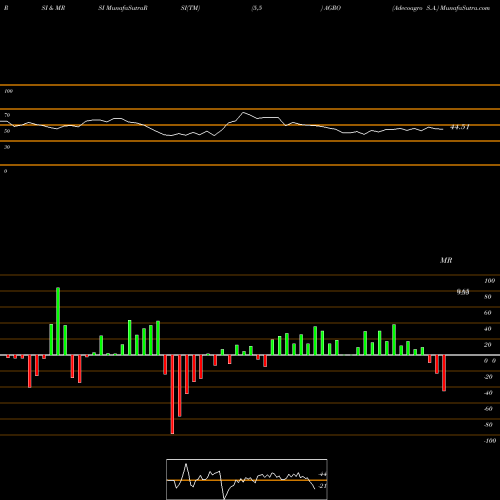Viewport: 500px width, 500px height.
Task: Click the 44 value in the mini chart
Action: pyautogui.click(x=323, y=474)
